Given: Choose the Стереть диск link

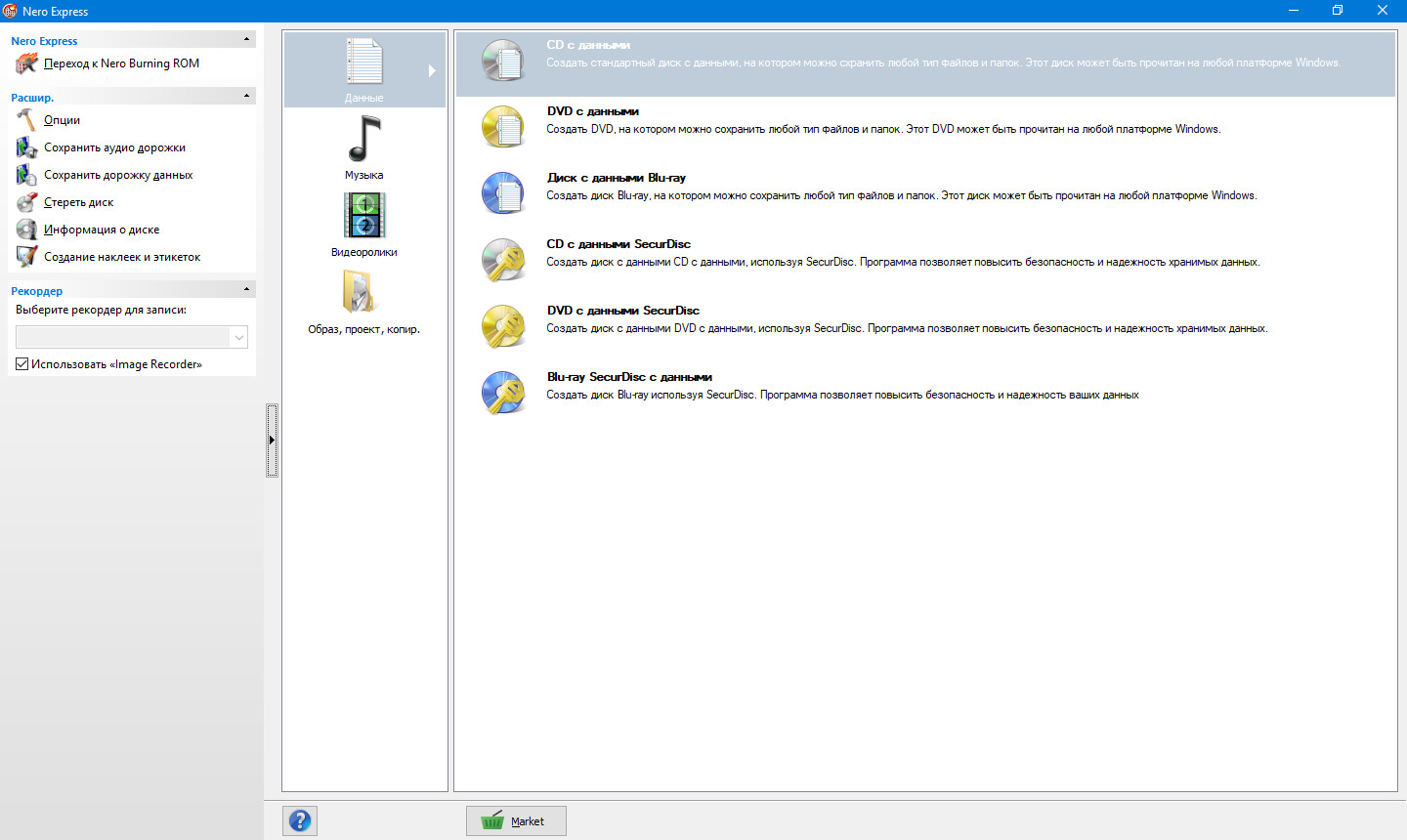Looking at the screenshot, I should (x=78, y=202).
